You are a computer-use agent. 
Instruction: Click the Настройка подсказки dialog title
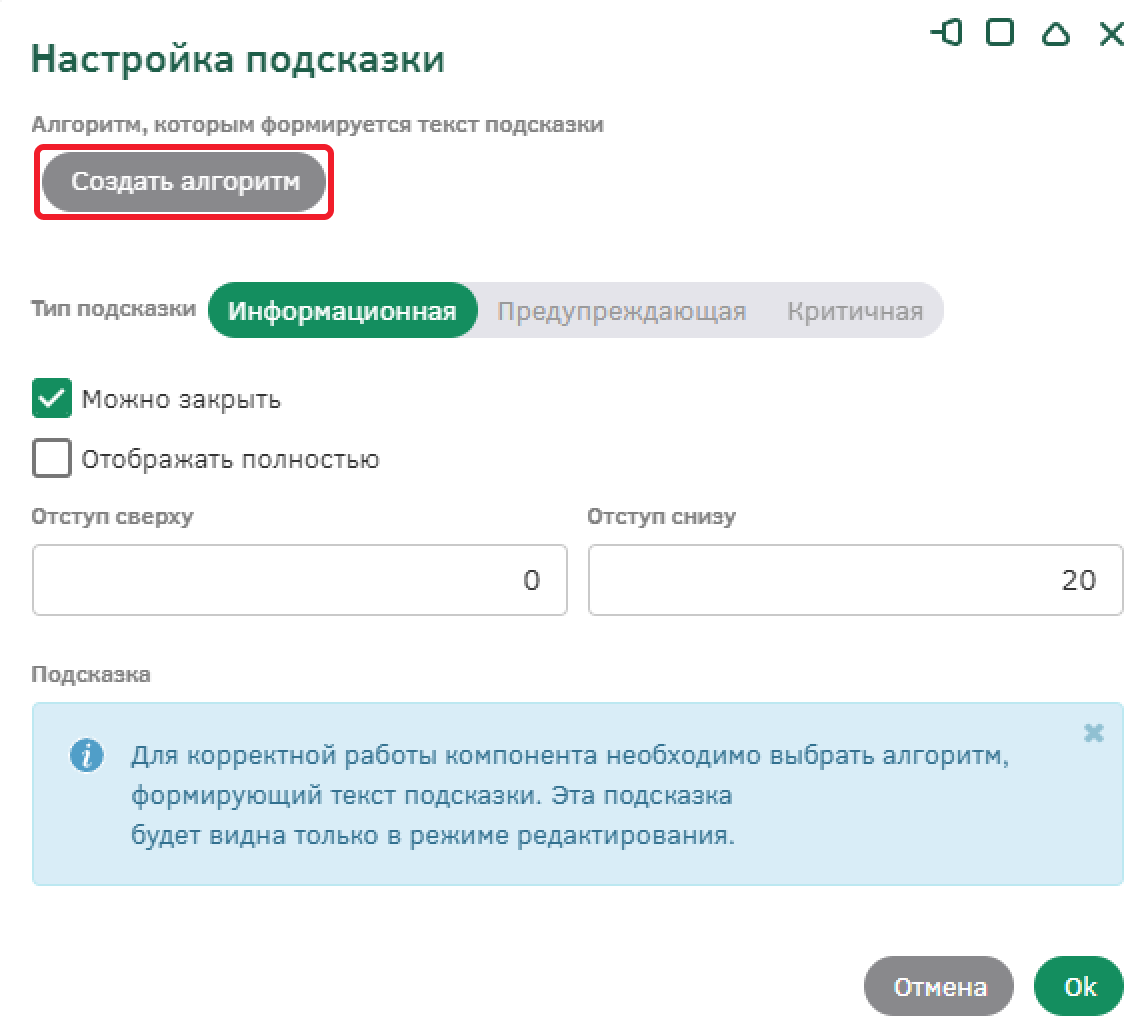click(238, 59)
